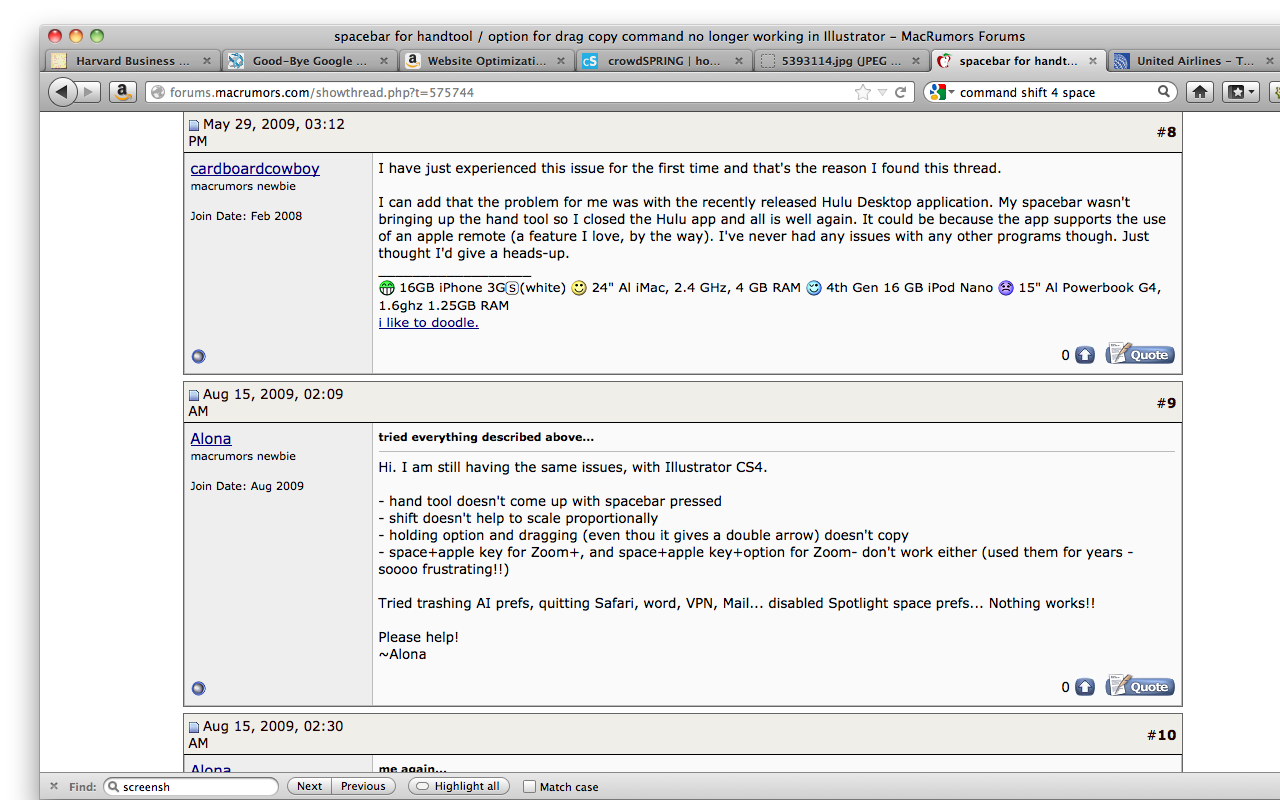Close the crowdSPRING tab
The image size is (1280, 800).
739,61
